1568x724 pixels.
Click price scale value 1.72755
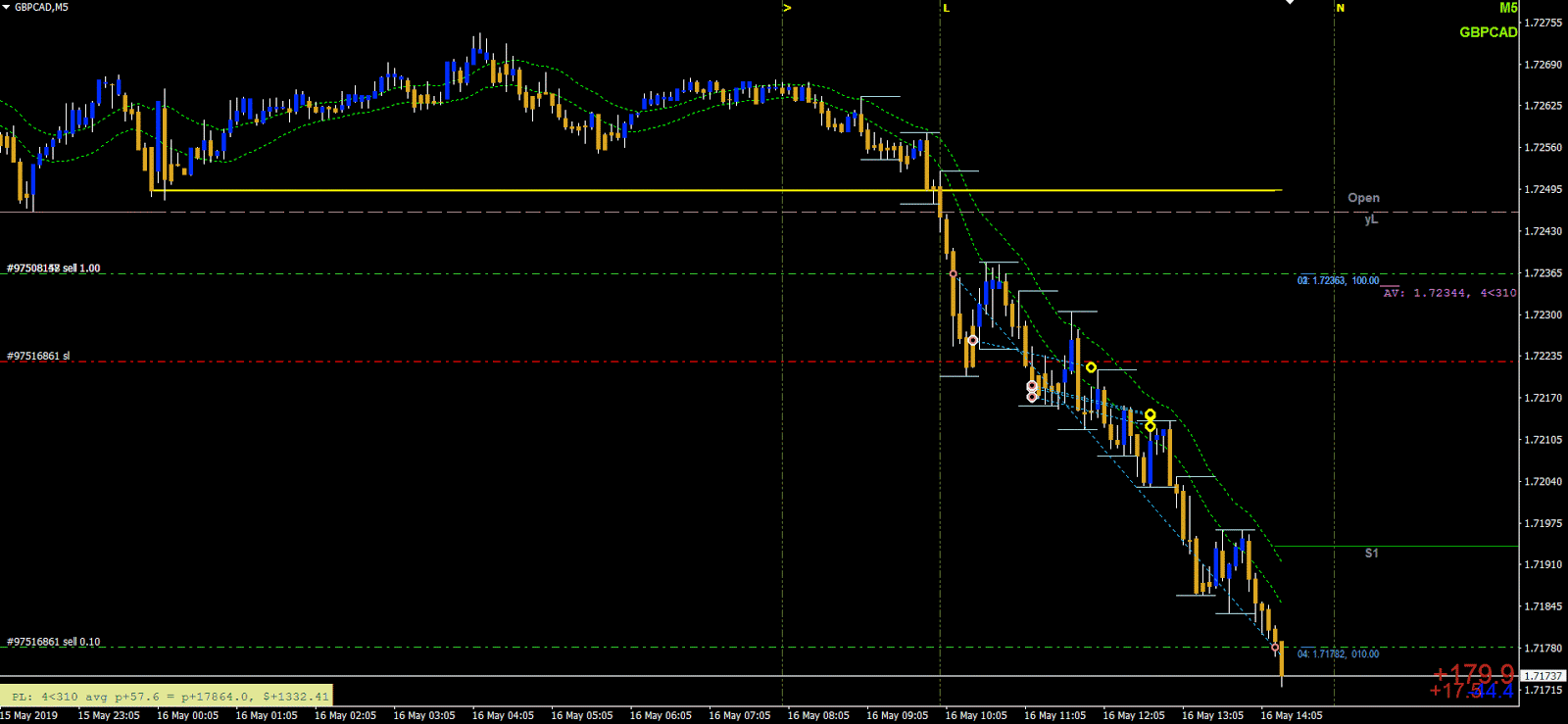coord(1543,23)
